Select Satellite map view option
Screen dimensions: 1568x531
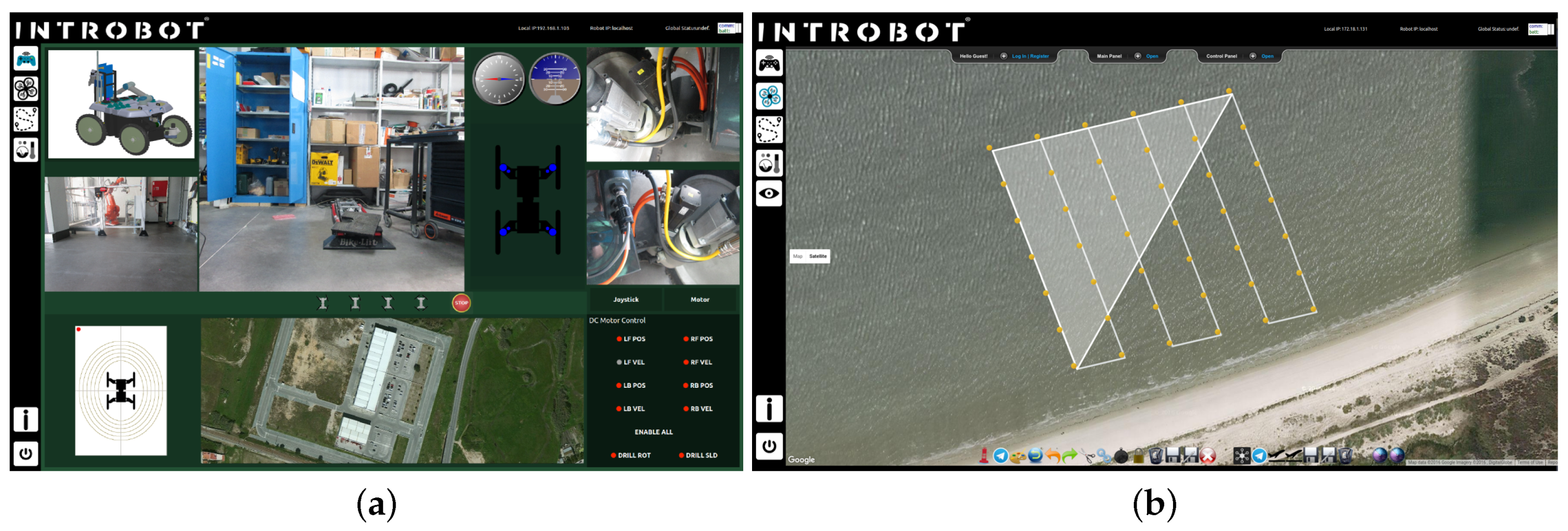point(818,256)
